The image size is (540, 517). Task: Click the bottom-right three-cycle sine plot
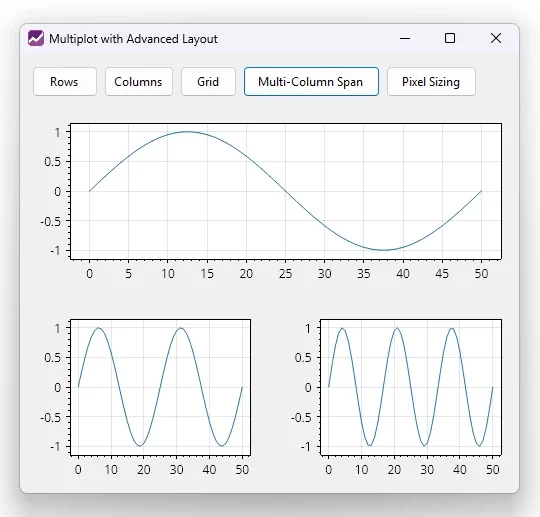pyautogui.click(x=411, y=387)
